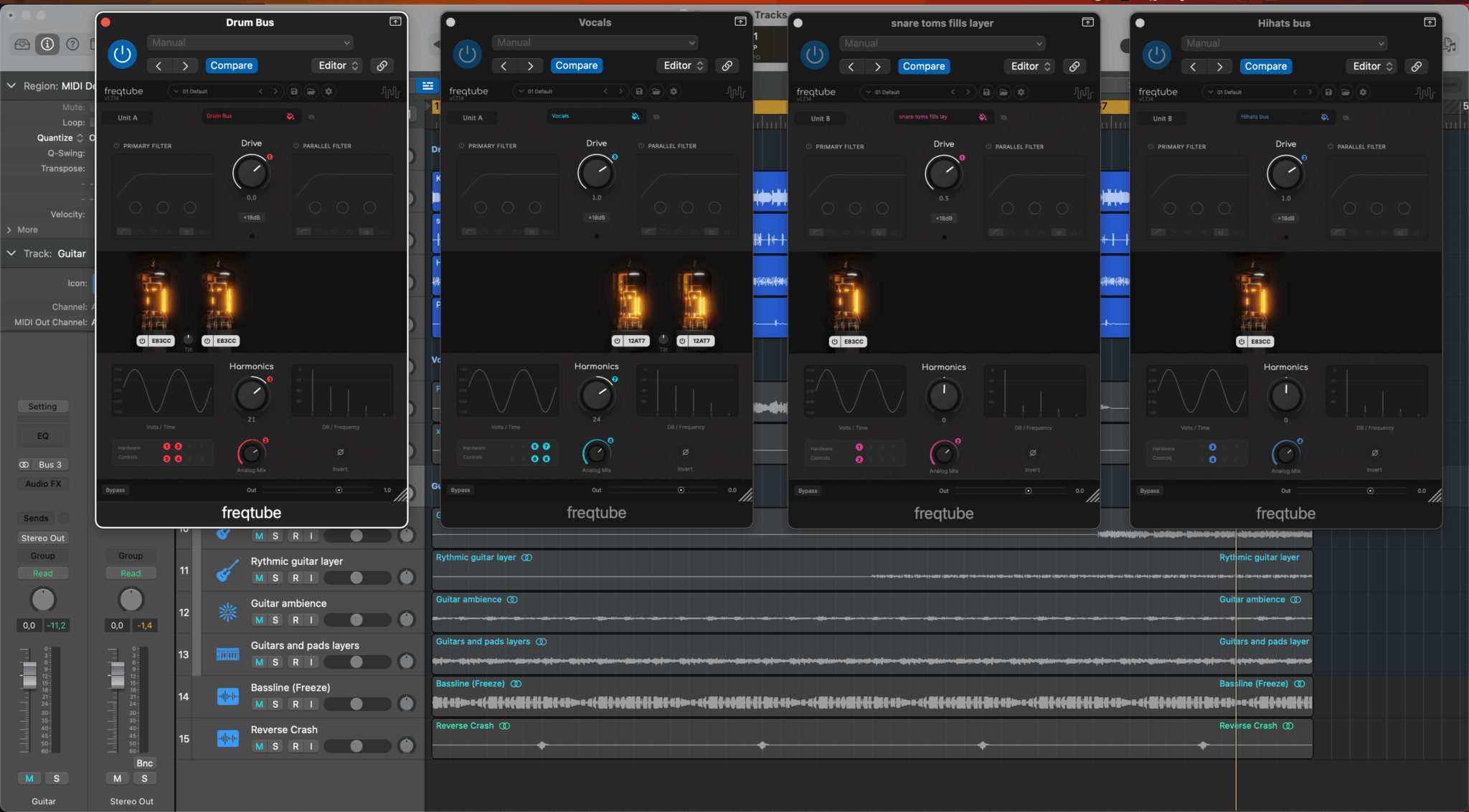Click Drive knob in Drum Bus plugin

click(251, 173)
